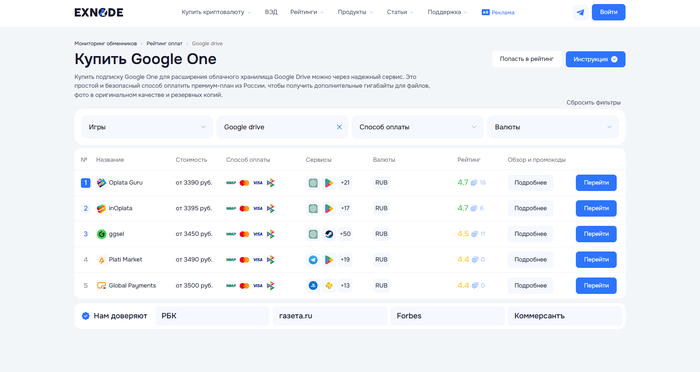The width and height of the screenshot is (700, 372).
Task: Open the Инструкция button
Action: 596,59
